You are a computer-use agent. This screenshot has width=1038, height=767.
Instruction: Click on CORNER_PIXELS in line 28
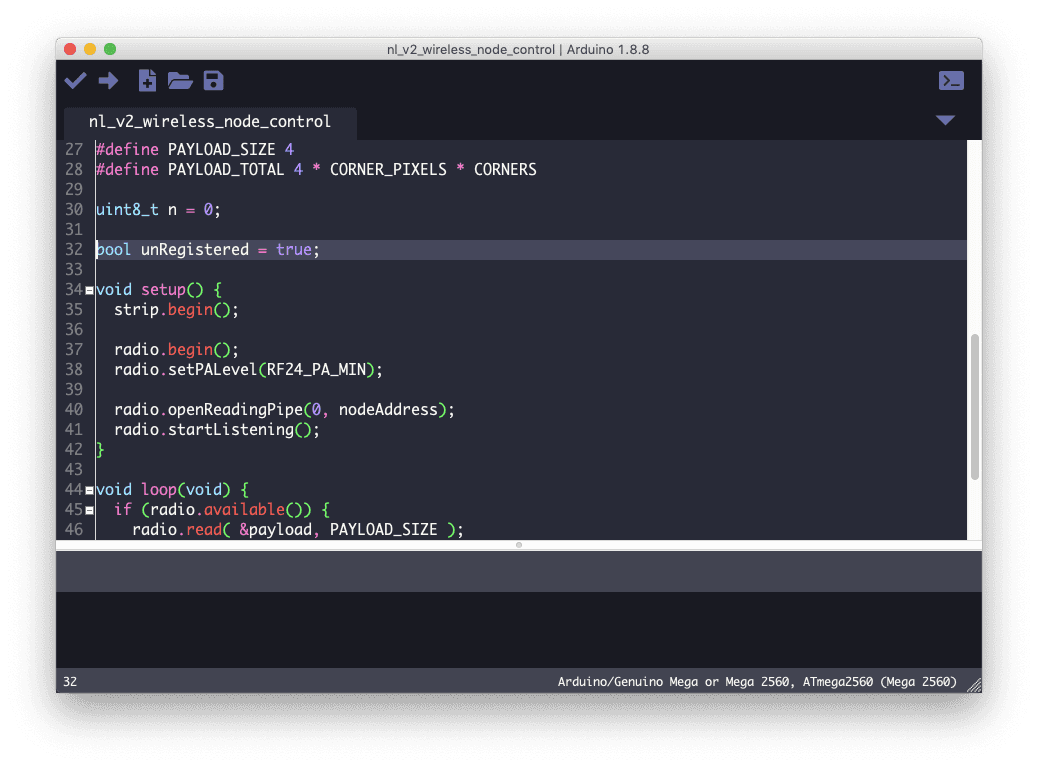(388, 169)
